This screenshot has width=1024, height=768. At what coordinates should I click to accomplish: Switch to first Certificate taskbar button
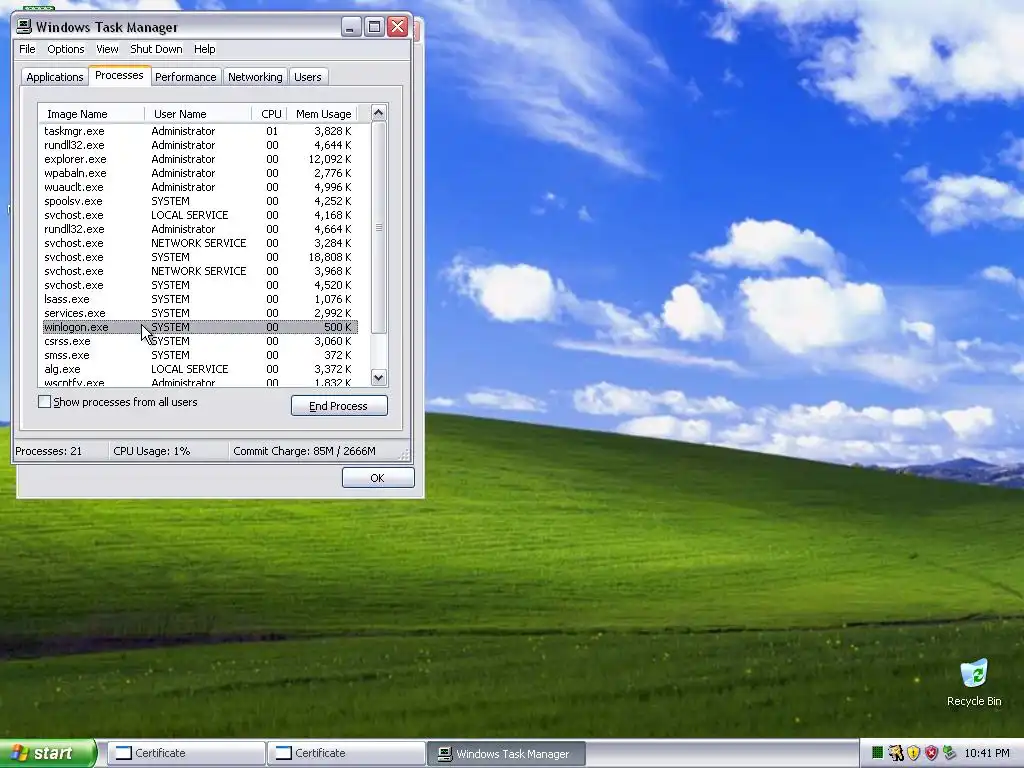click(x=186, y=753)
